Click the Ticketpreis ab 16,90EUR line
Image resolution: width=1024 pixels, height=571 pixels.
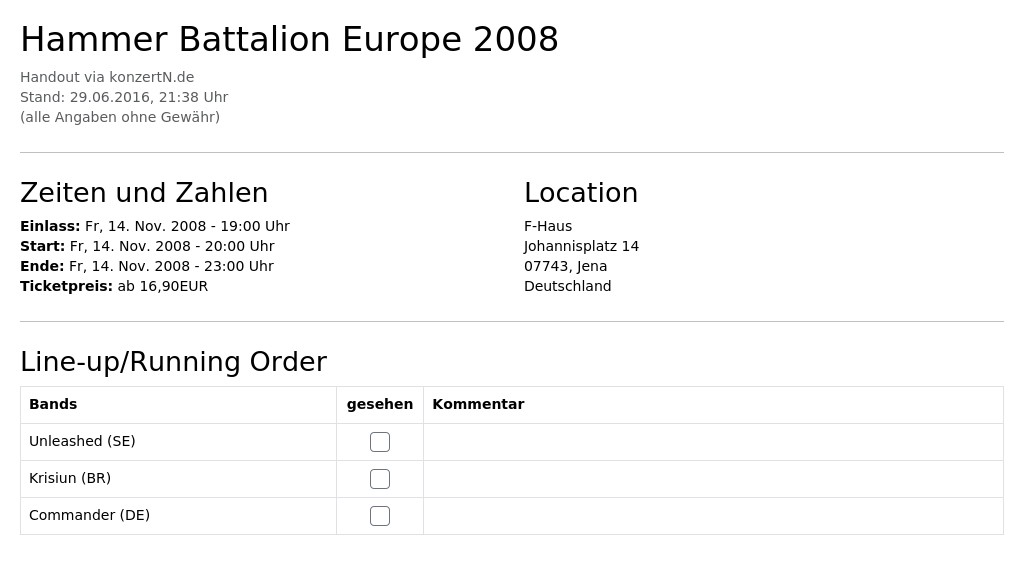point(114,286)
